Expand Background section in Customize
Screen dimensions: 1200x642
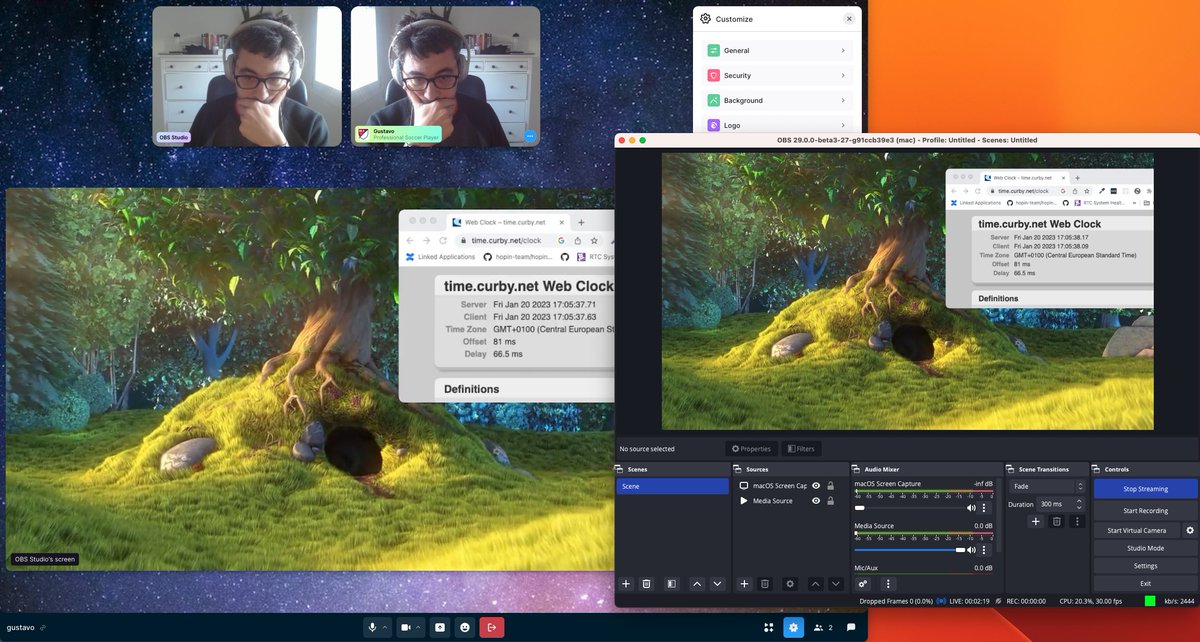[777, 101]
